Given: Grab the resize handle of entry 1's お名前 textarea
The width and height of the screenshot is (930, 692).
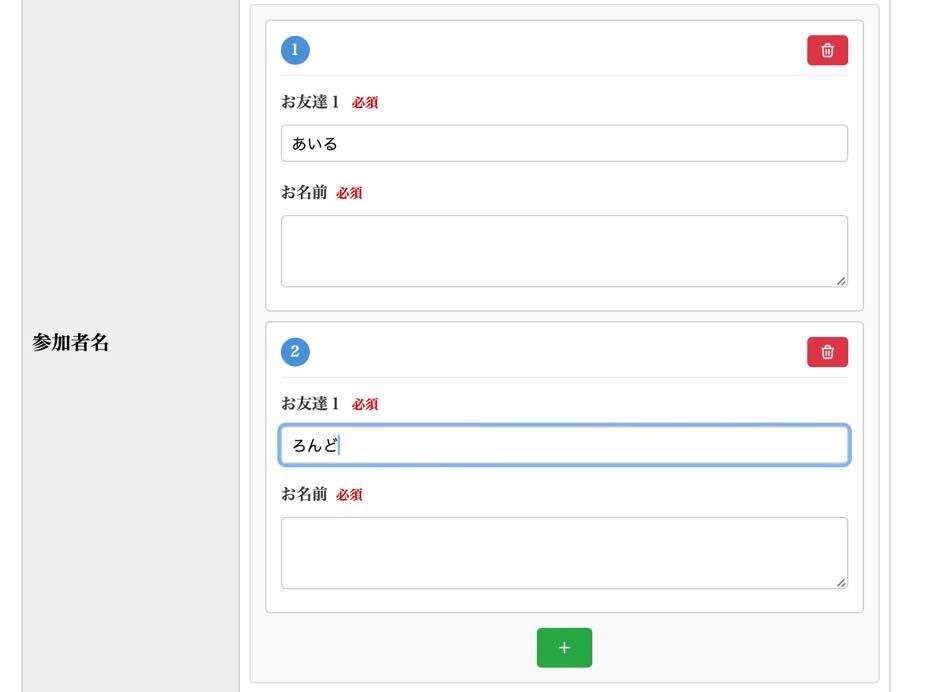Looking at the screenshot, I should pos(841,281).
